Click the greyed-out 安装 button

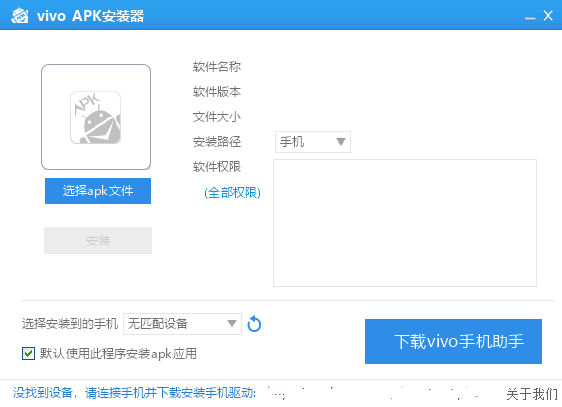coord(98,240)
